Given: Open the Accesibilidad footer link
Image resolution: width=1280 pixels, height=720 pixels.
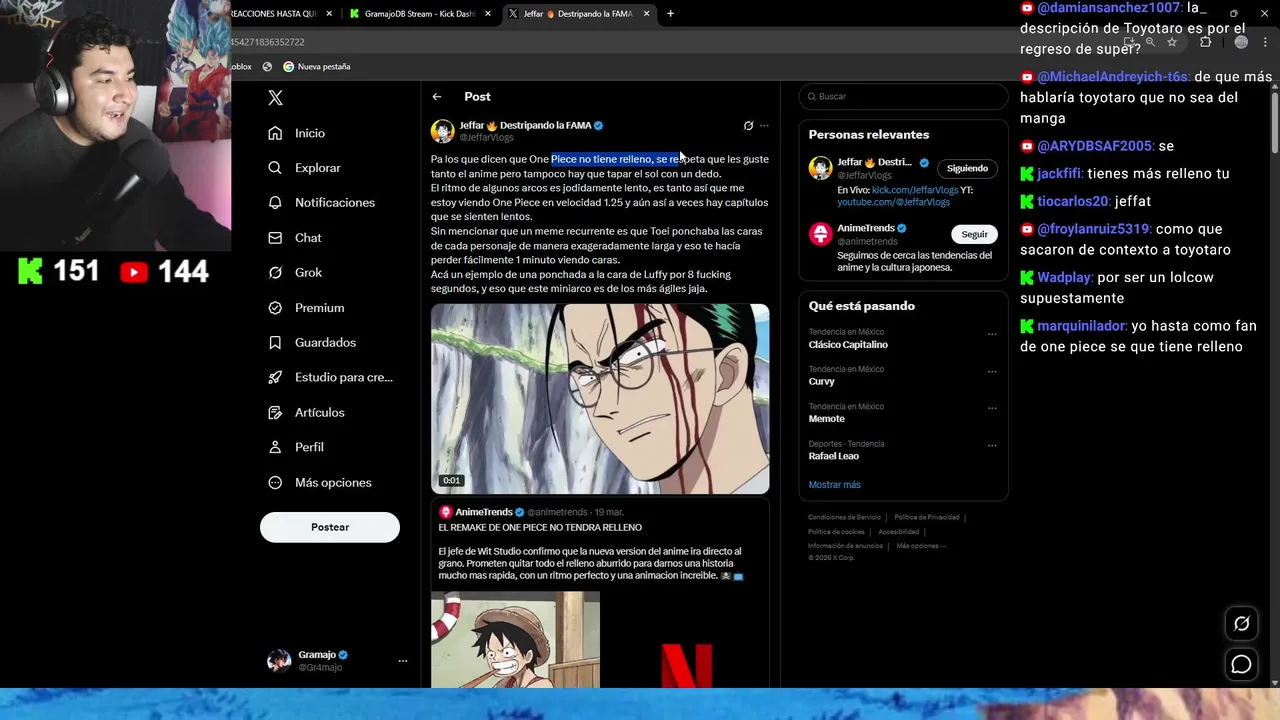Looking at the screenshot, I should point(898,532).
